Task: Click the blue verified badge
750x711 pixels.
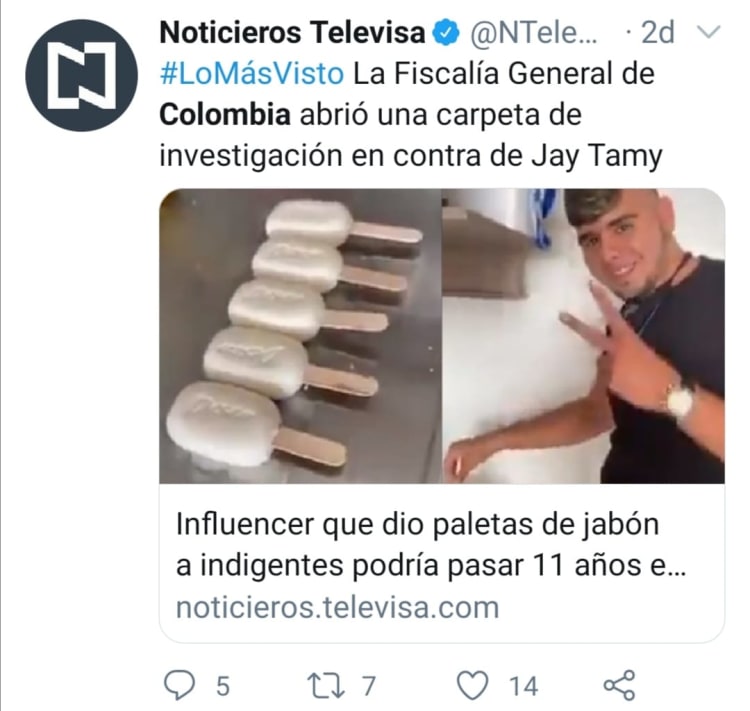Action: [446, 33]
